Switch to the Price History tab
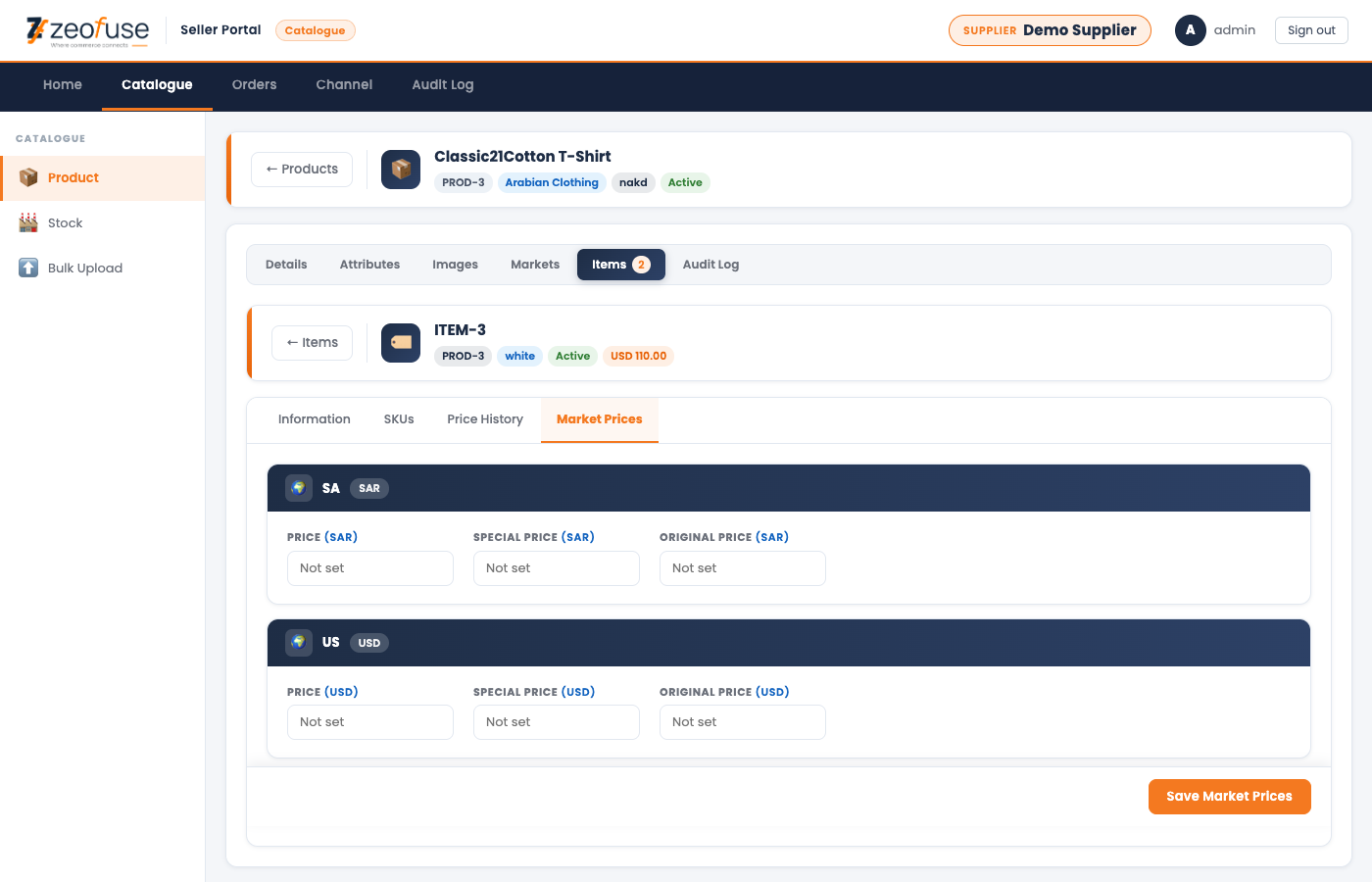 [485, 419]
